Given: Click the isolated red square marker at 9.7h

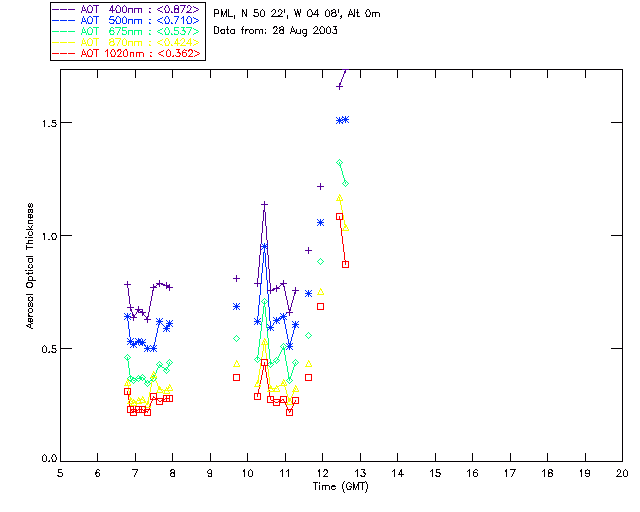Looking at the screenshot, I should [236, 378].
